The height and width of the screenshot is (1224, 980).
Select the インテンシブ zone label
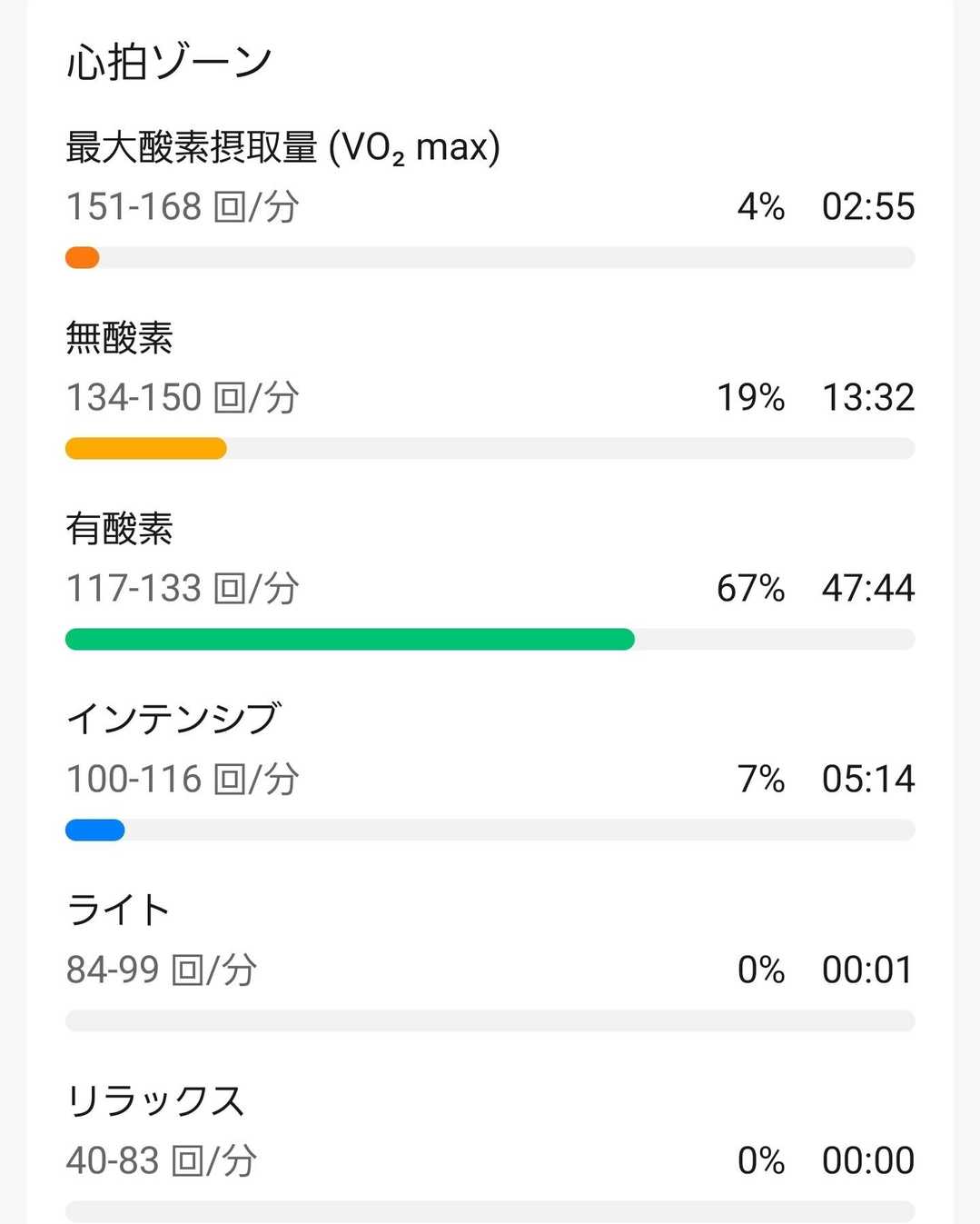coord(173,719)
